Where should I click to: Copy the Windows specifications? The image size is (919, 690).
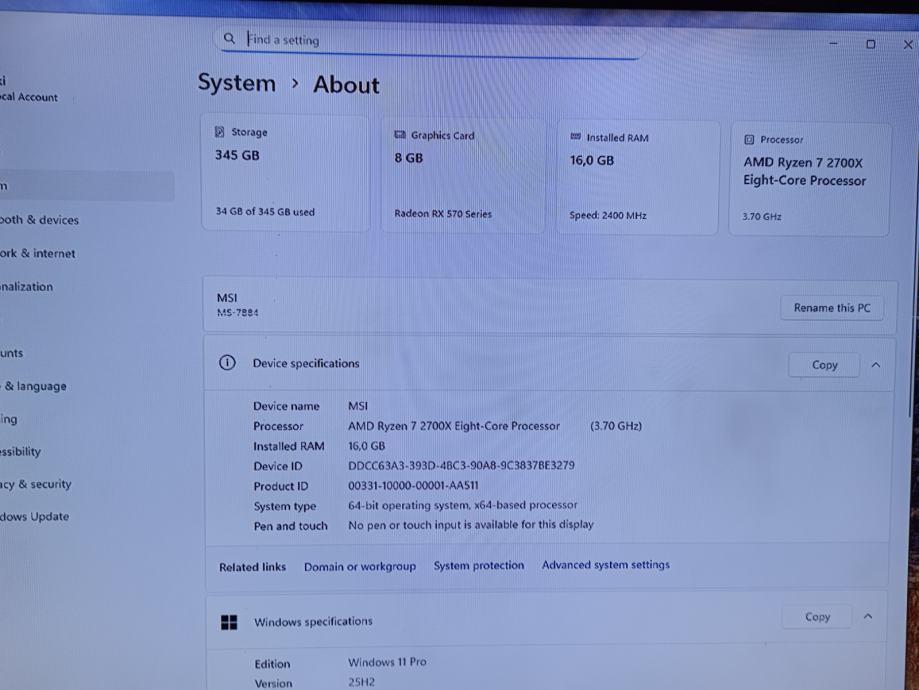pos(817,617)
